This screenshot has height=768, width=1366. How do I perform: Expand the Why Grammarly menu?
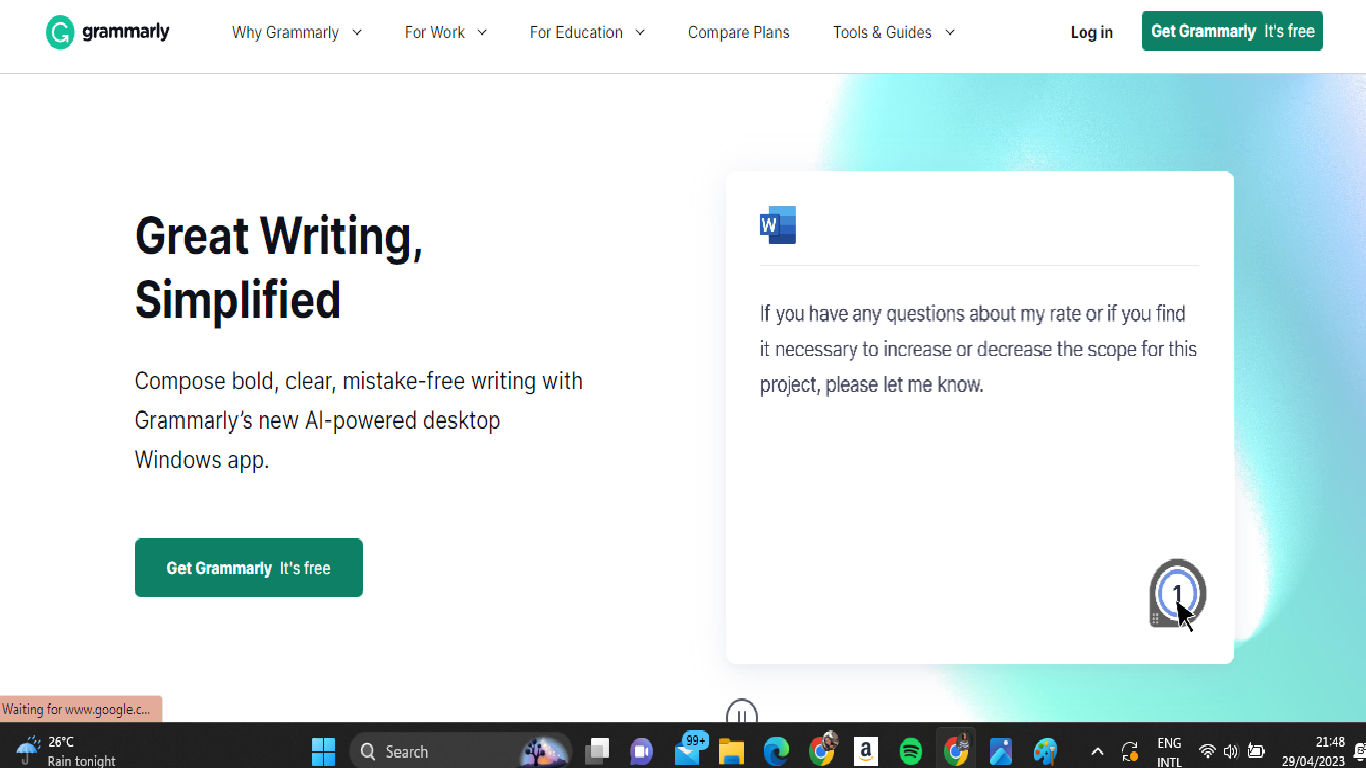297,32
